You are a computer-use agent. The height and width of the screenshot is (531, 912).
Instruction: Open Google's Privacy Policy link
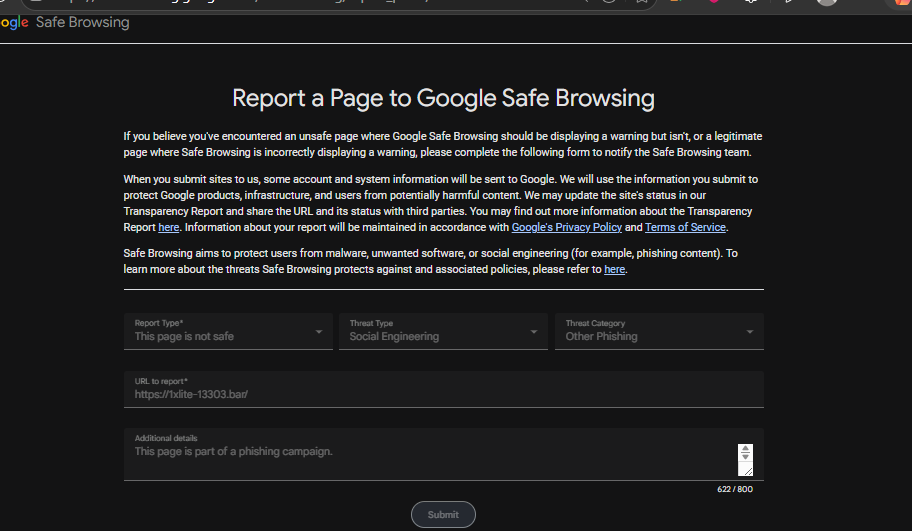[567, 227]
